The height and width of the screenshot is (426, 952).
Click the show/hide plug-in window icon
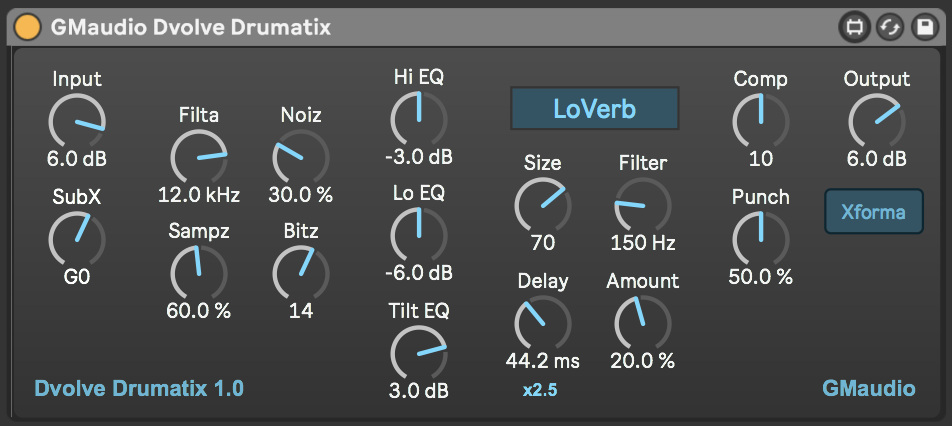(854, 28)
